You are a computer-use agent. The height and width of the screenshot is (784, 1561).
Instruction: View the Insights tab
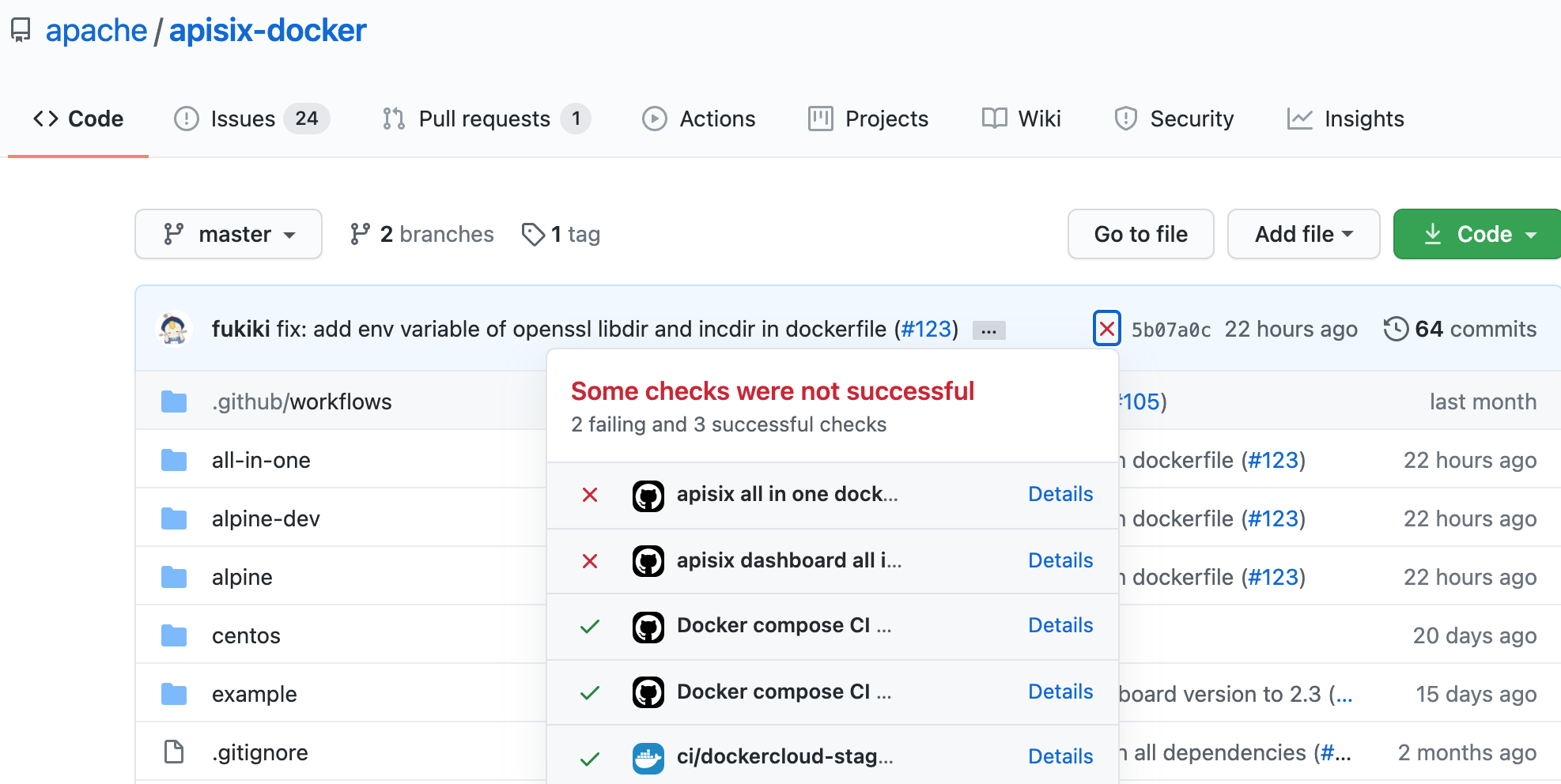tap(1345, 119)
